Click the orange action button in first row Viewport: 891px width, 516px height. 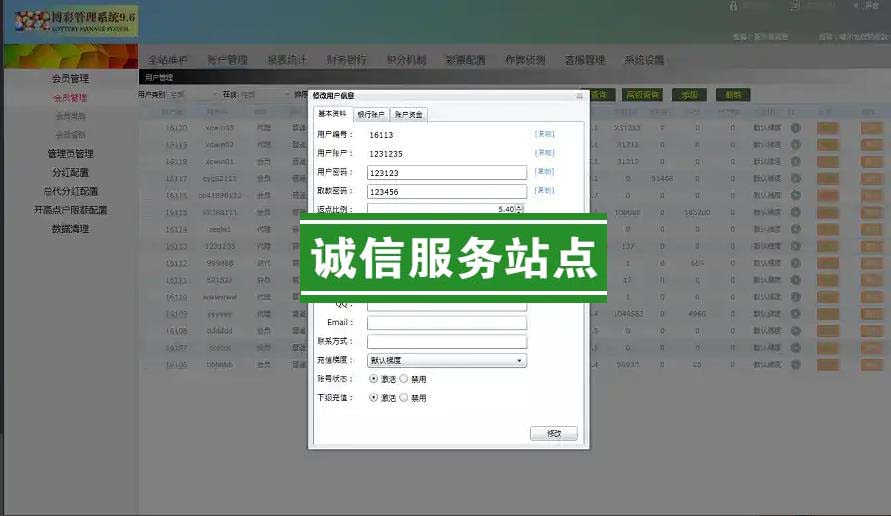pos(828,128)
